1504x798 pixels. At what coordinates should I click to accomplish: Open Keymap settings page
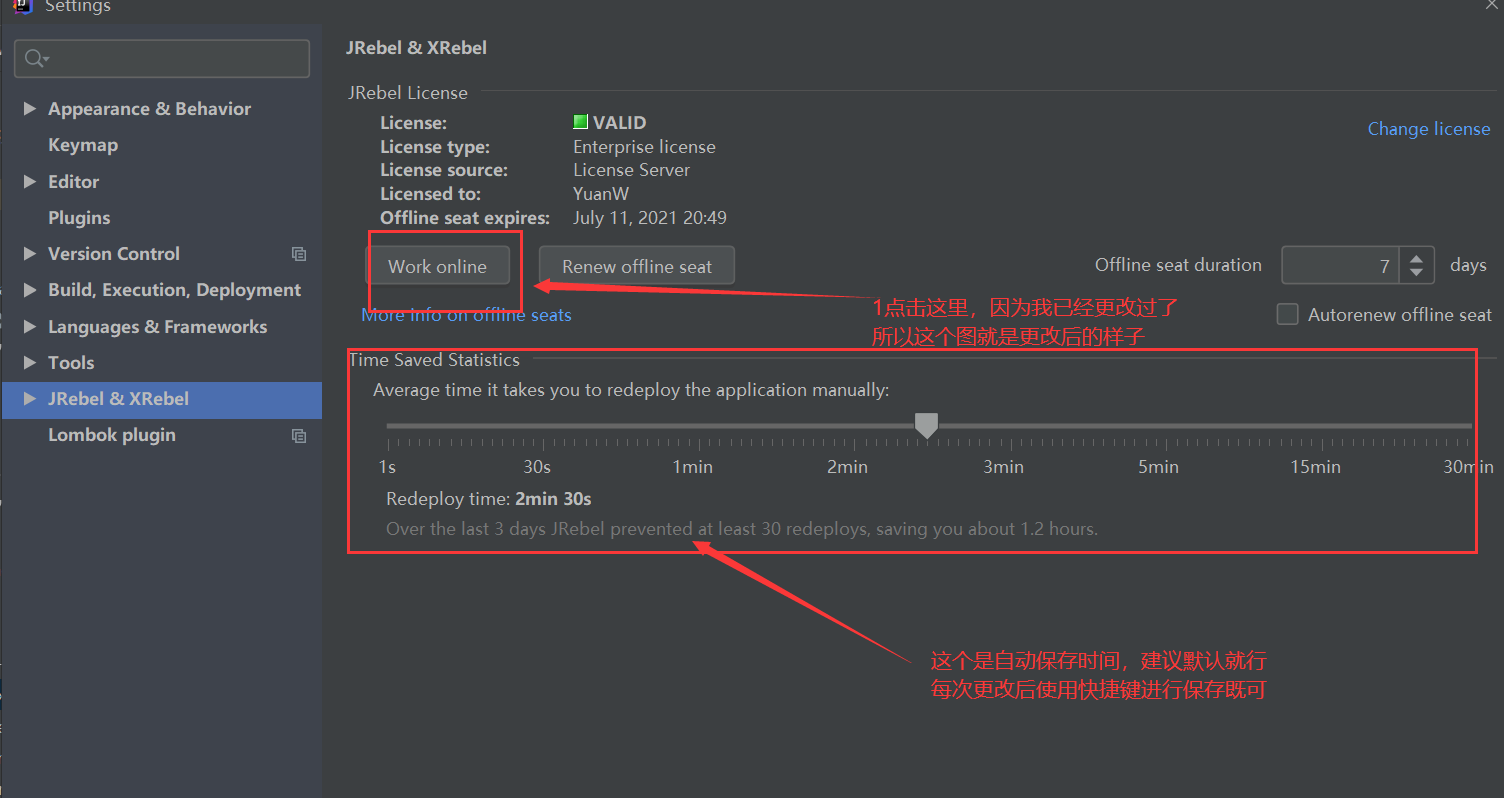click(83, 145)
